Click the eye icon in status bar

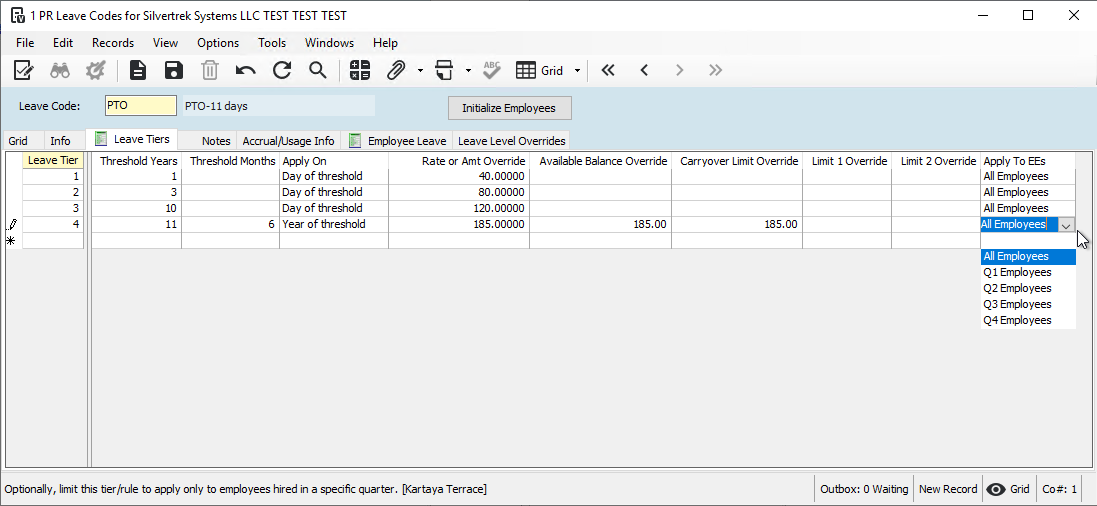[995, 489]
